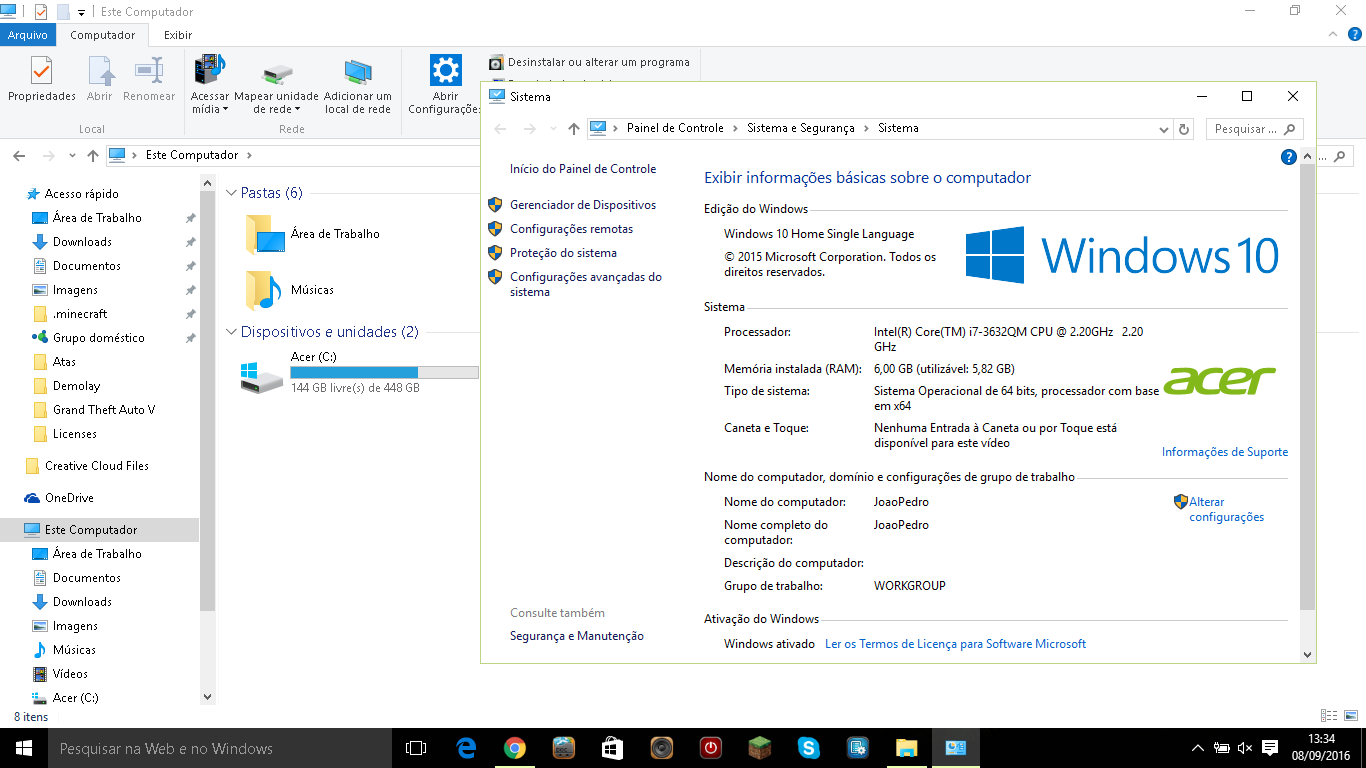Open Proteção do sistema
Screen dimensions: 1366x768
tap(563, 253)
